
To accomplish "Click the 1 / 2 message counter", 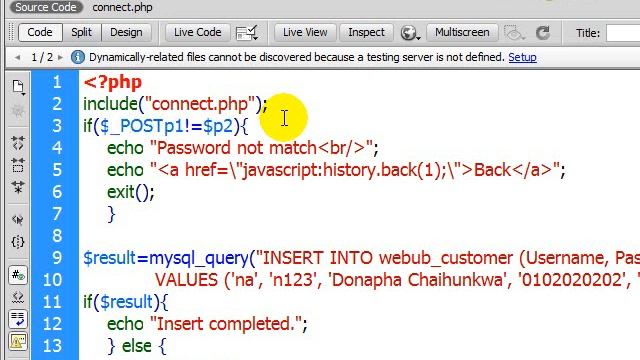I will tap(42, 58).
